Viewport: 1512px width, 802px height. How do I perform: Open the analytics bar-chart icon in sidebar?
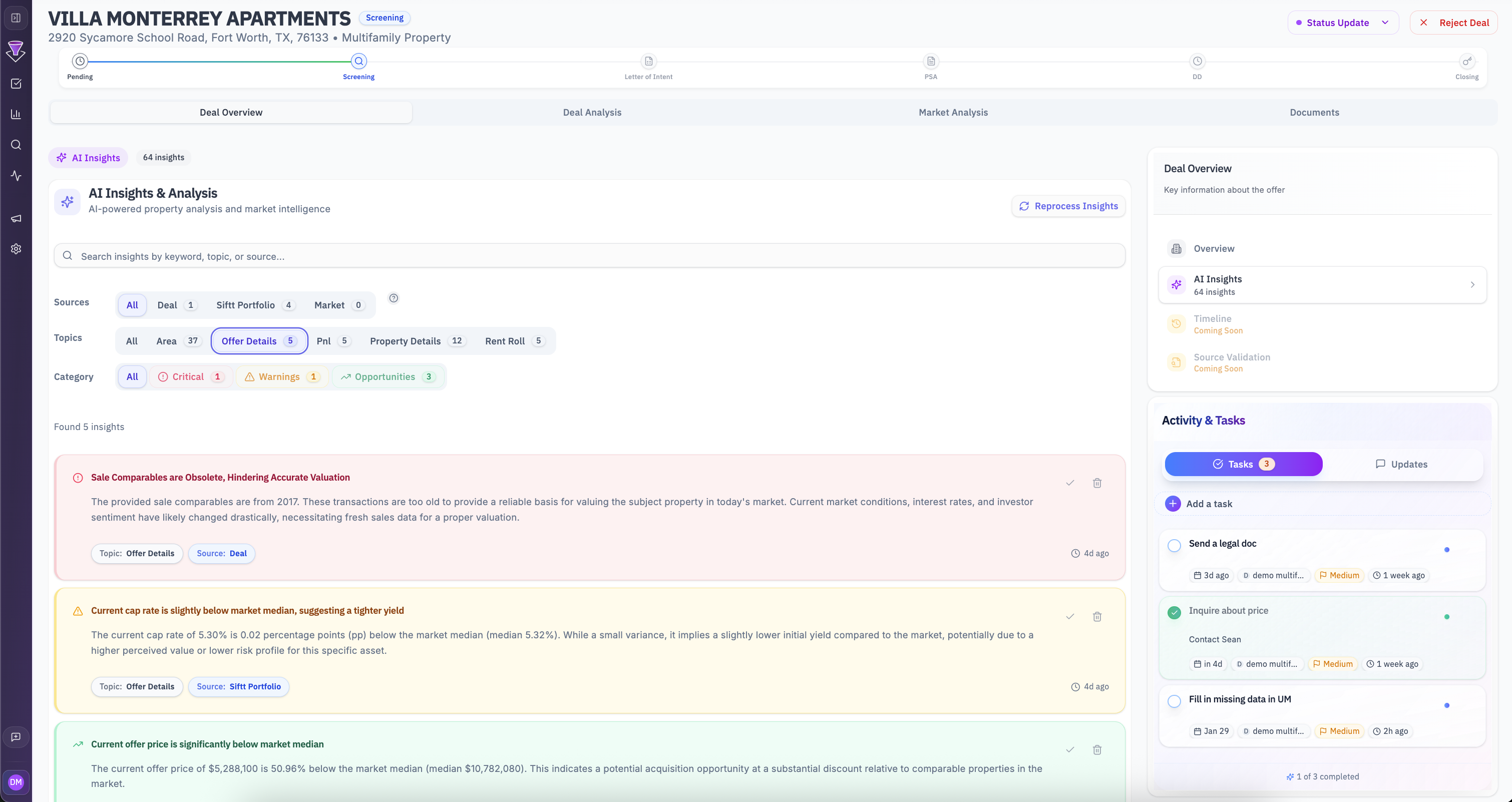[x=16, y=114]
